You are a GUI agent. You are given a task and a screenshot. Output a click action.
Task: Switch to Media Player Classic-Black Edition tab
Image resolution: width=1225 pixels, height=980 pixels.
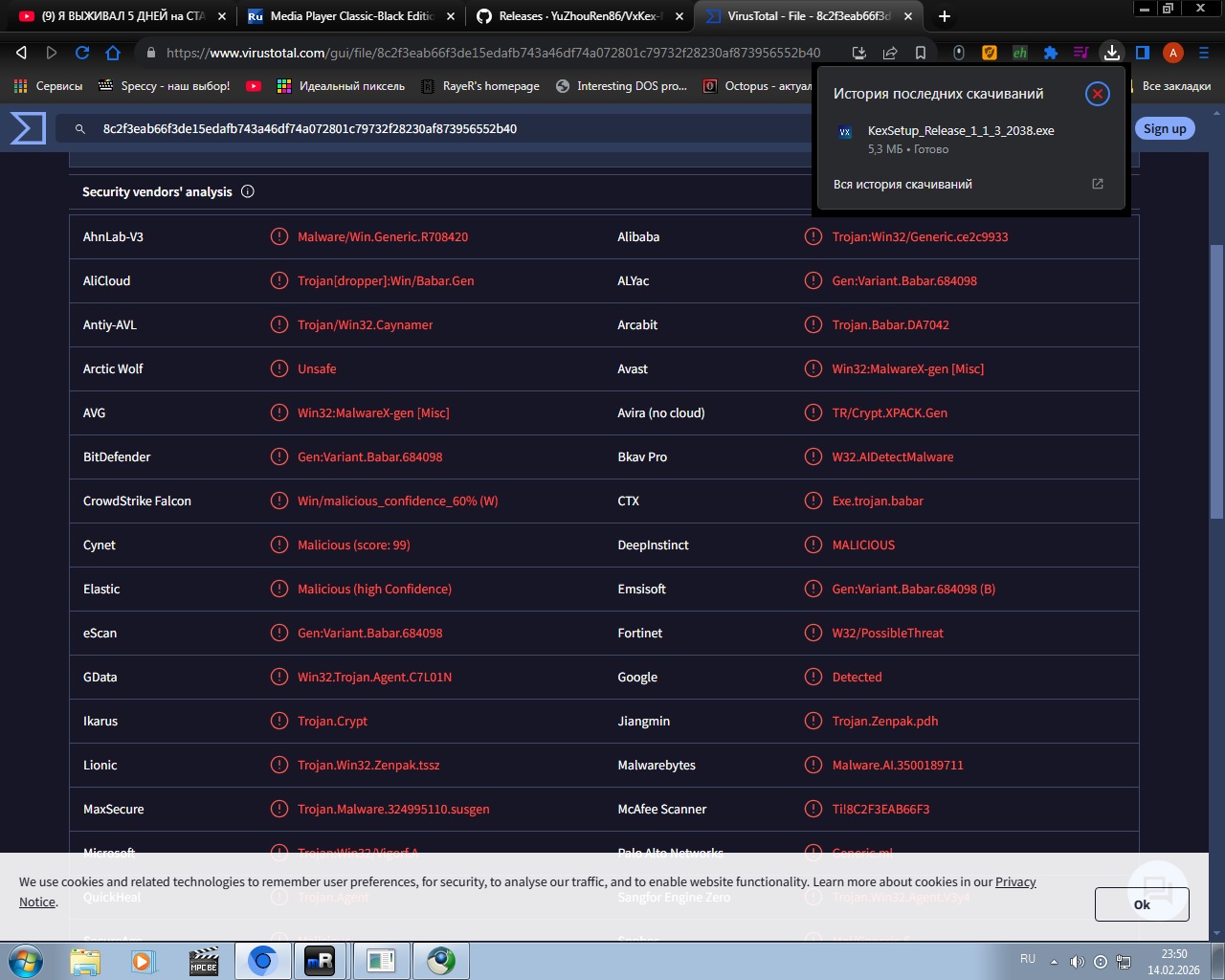click(349, 16)
